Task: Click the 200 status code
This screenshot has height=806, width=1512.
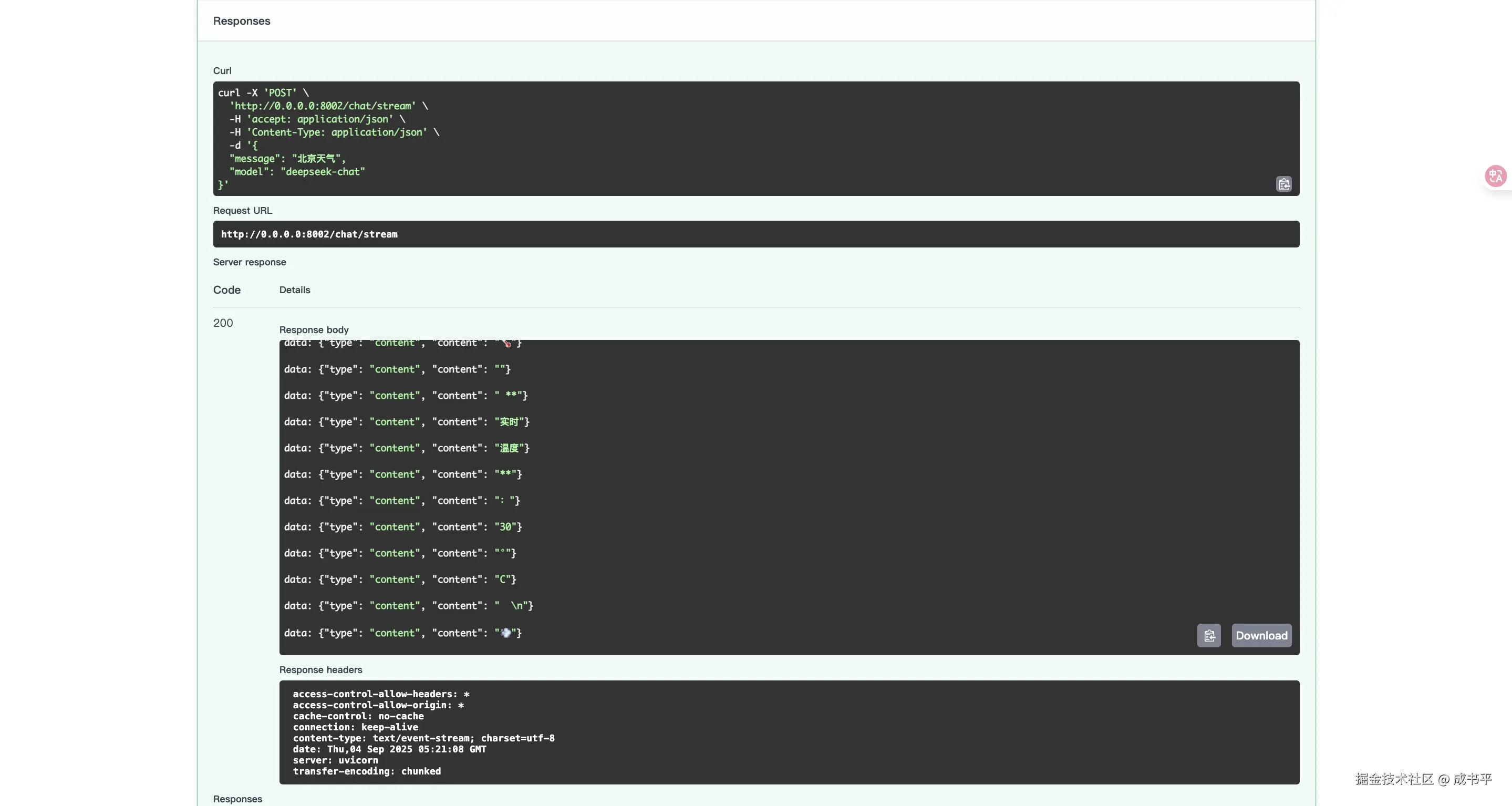Action: (x=223, y=323)
